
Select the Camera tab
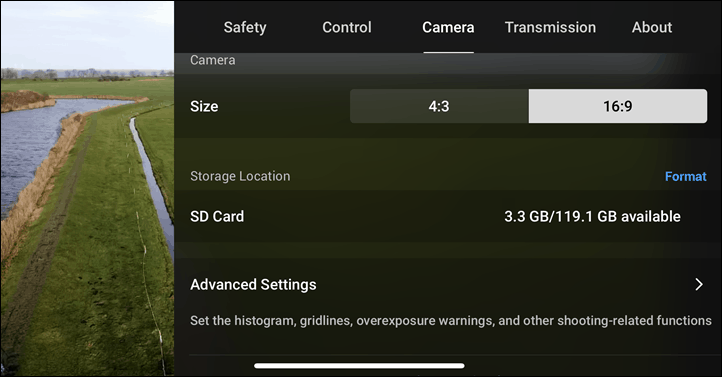click(x=448, y=28)
